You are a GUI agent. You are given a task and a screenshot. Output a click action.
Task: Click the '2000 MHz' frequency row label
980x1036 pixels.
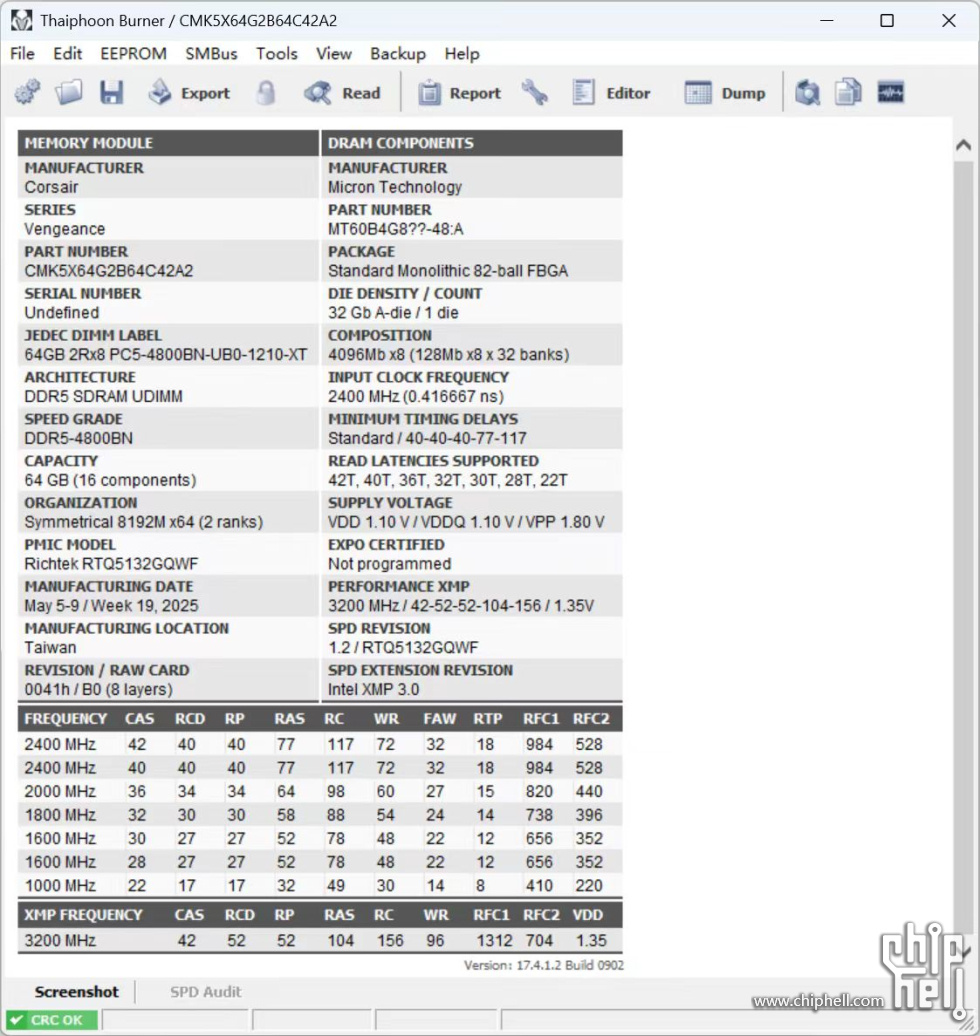(60, 792)
